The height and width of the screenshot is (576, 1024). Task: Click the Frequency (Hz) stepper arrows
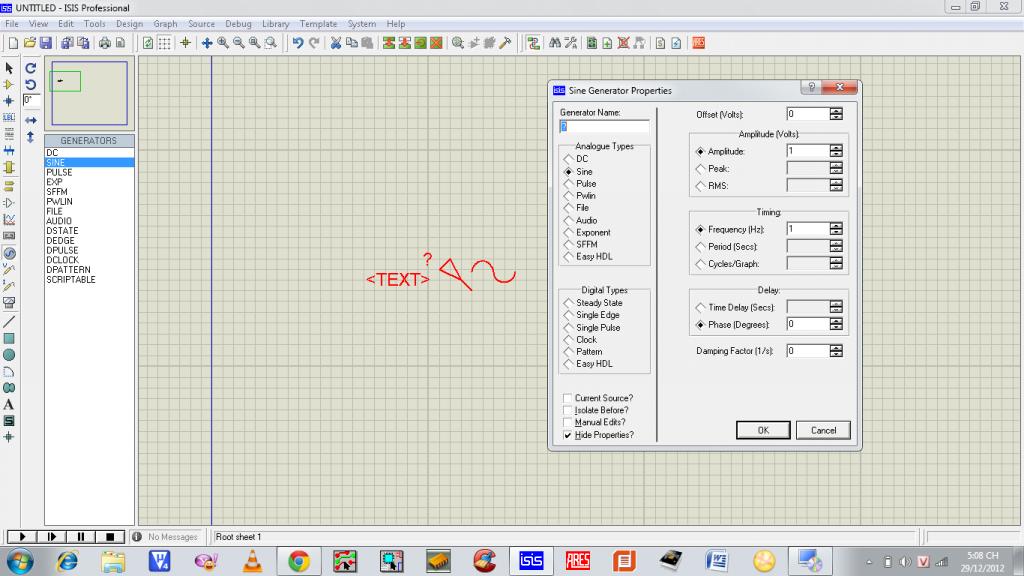[x=836, y=229]
